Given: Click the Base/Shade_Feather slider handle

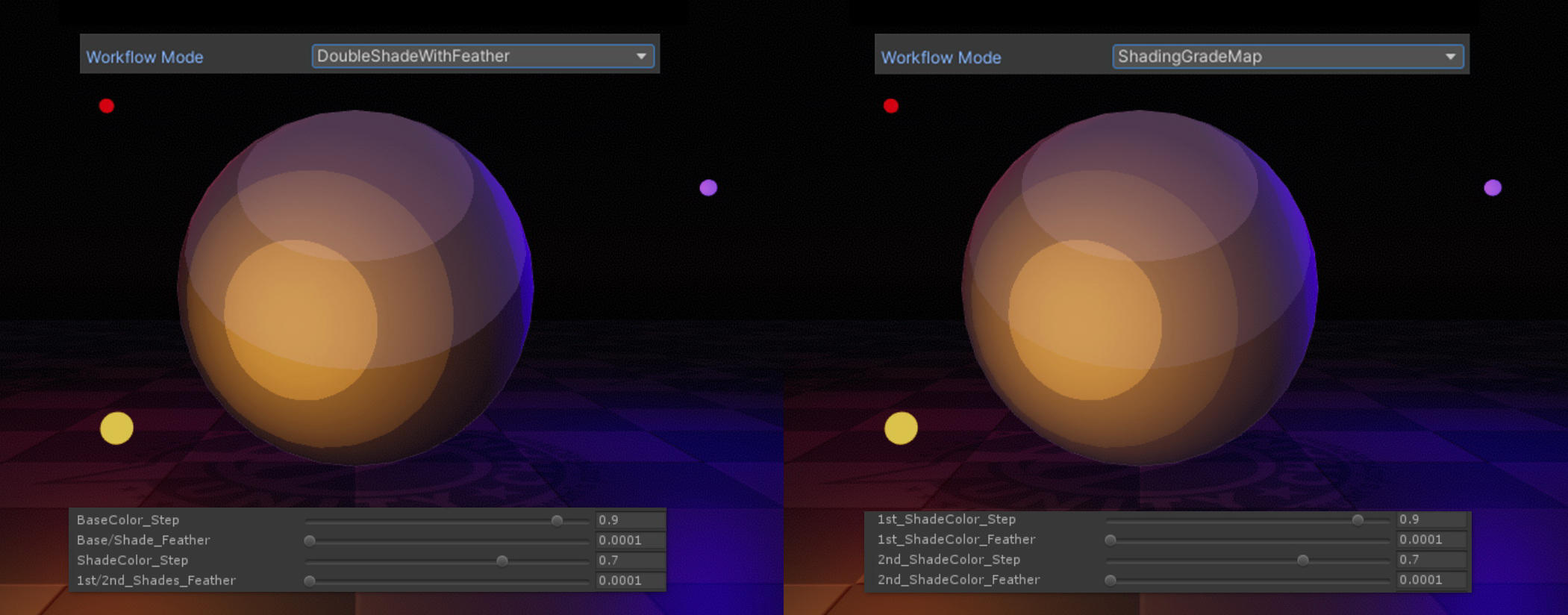Looking at the screenshot, I should 310,540.
